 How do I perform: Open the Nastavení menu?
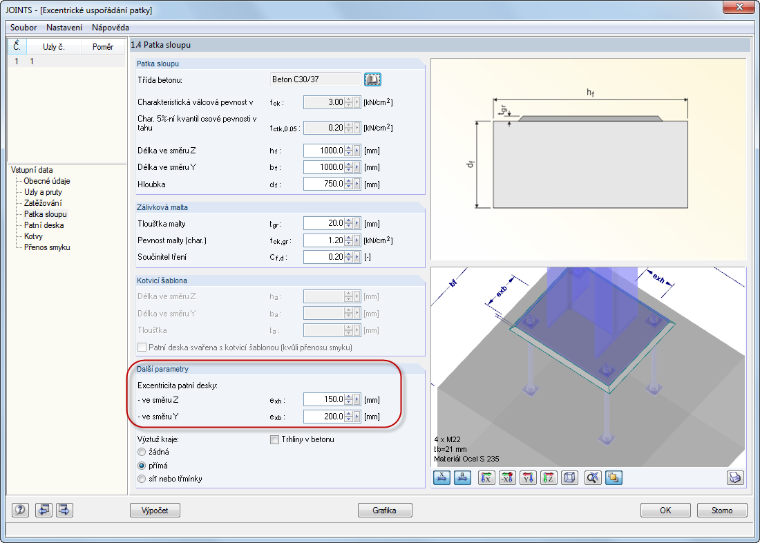pos(64,28)
